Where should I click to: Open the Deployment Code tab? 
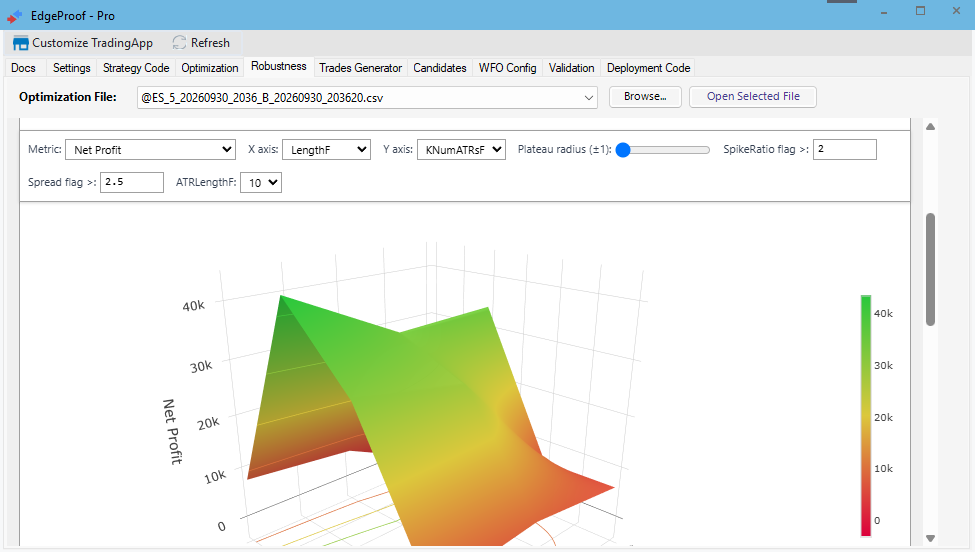(x=649, y=68)
